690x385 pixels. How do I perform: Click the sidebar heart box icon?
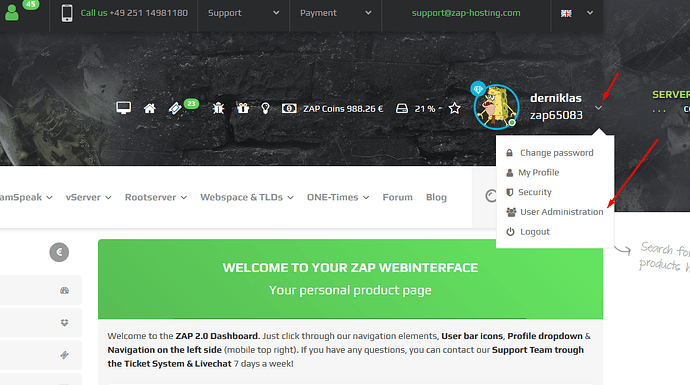65,323
